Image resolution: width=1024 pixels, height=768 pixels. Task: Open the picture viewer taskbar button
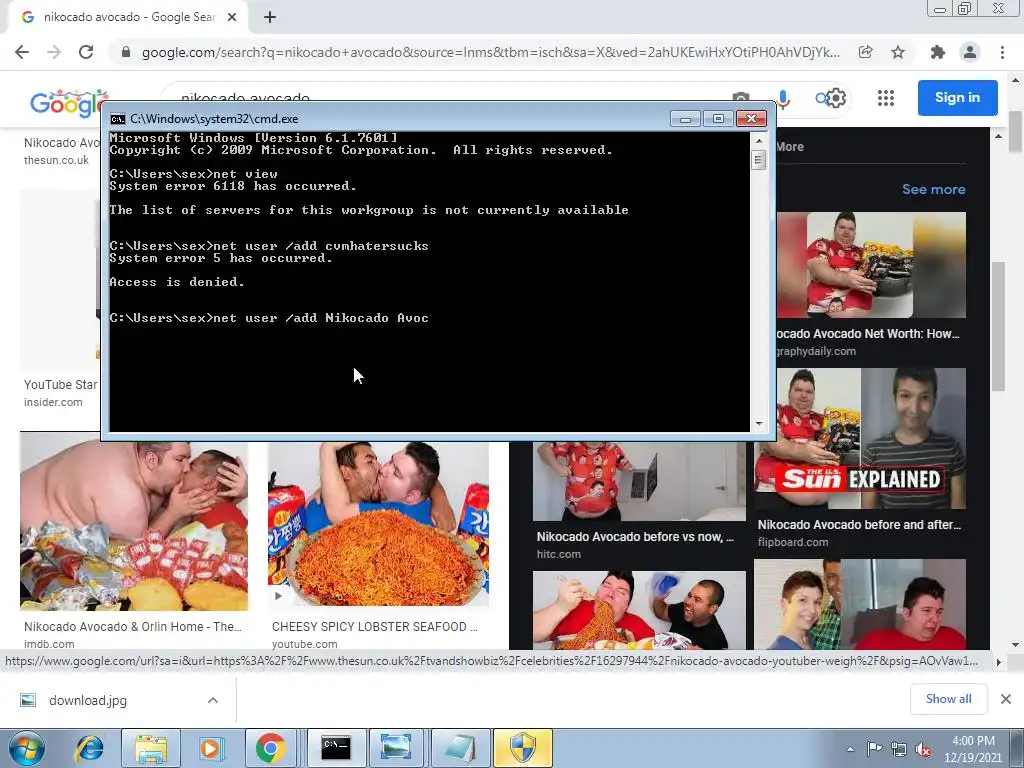pos(397,748)
